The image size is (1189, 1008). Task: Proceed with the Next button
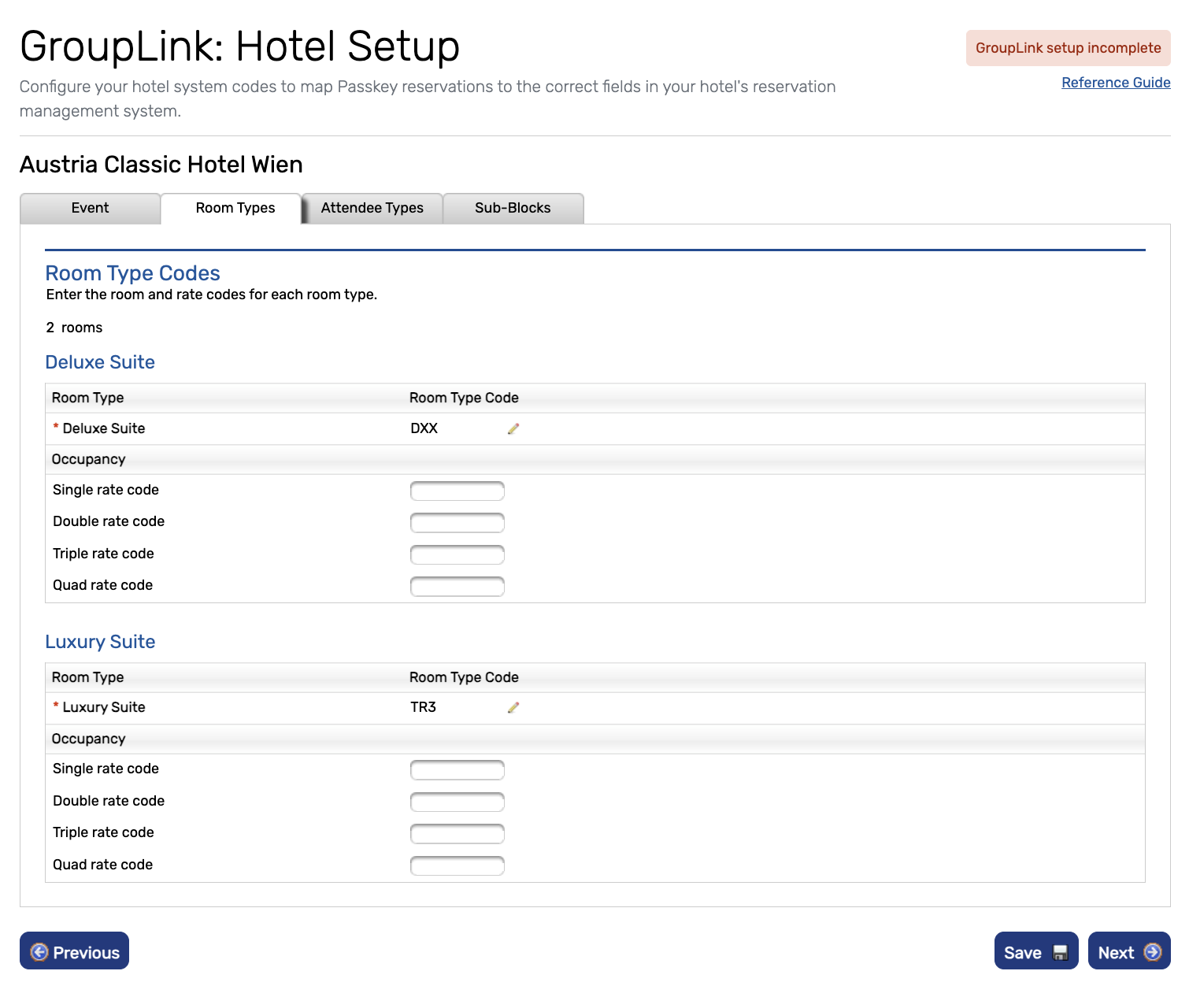pyautogui.click(x=1129, y=951)
